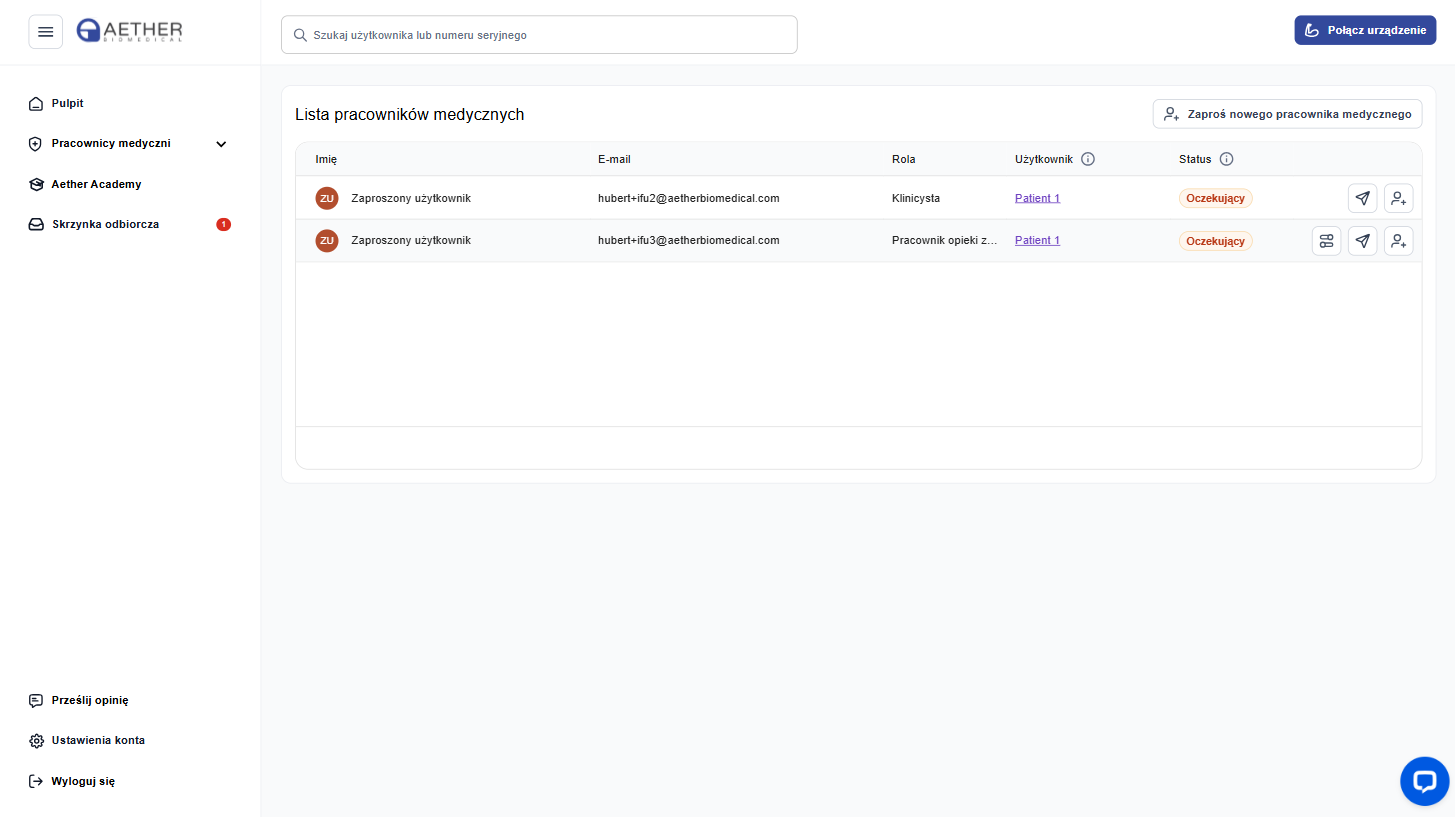
Task: Click the Status column info icon
Action: tap(1226, 159)
